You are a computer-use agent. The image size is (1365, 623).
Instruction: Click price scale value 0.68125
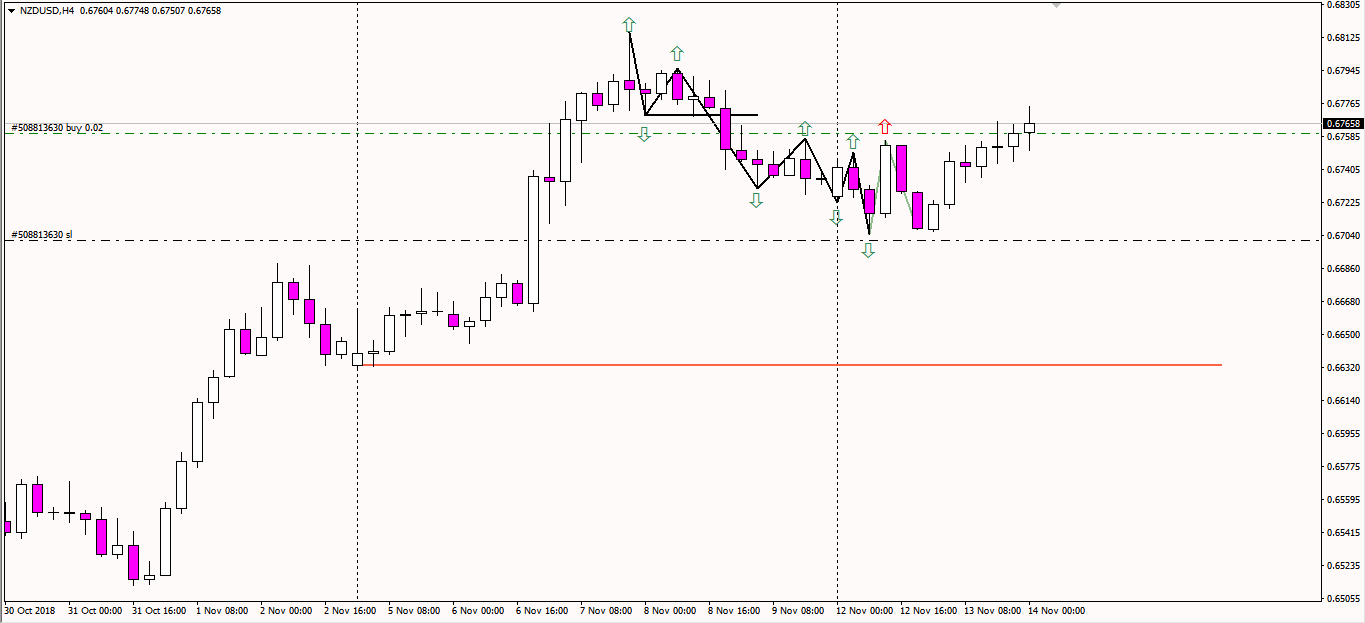tap(1345, 38)
